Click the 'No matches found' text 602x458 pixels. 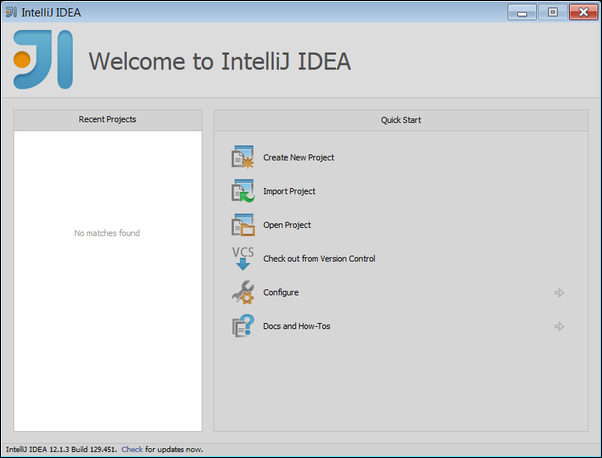[107, 233]
